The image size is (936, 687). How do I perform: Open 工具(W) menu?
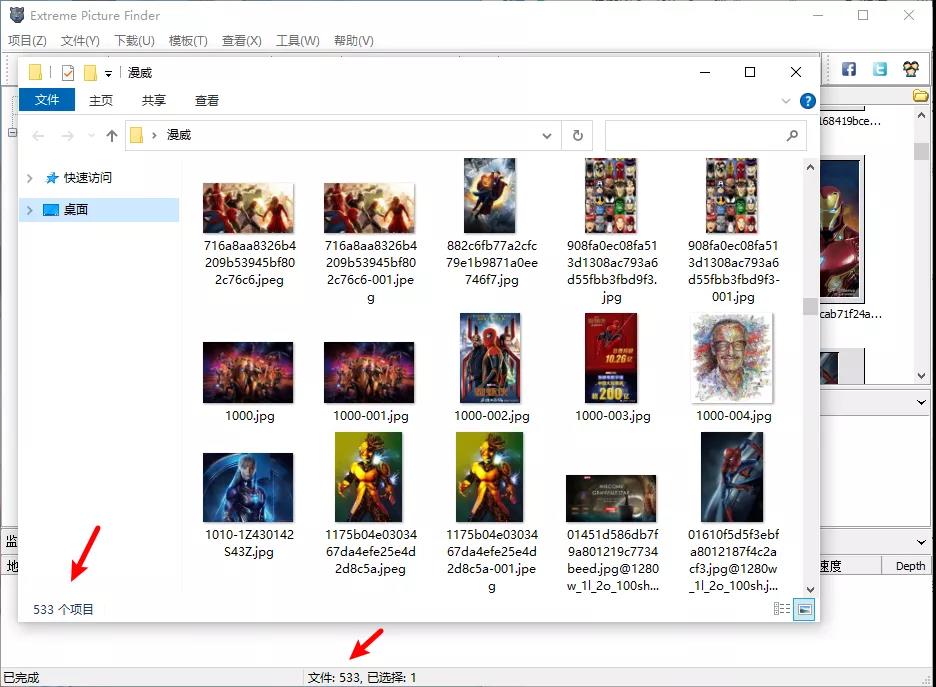pos(297,41)
